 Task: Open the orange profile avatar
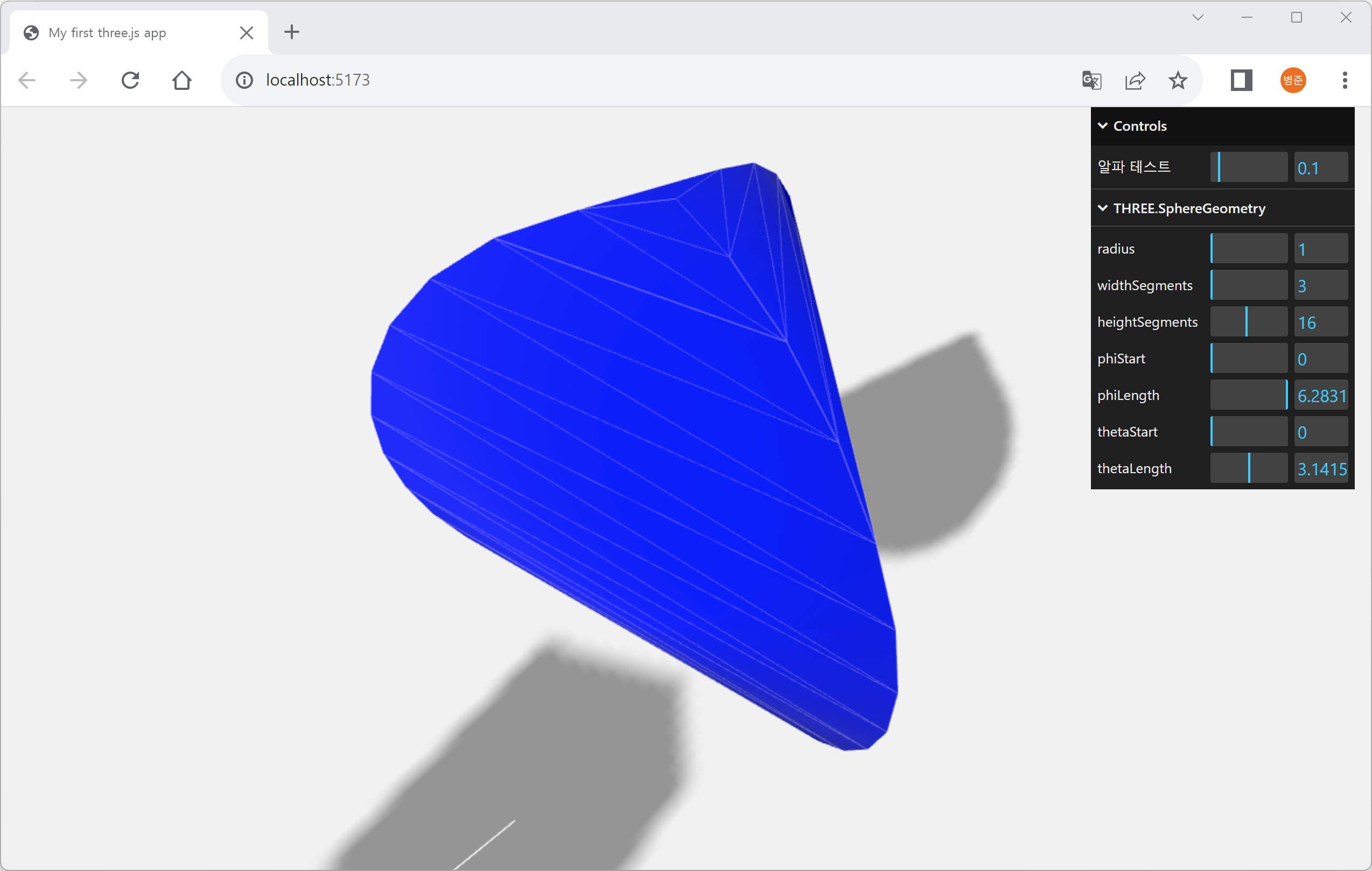click(x=1293, y=80)
